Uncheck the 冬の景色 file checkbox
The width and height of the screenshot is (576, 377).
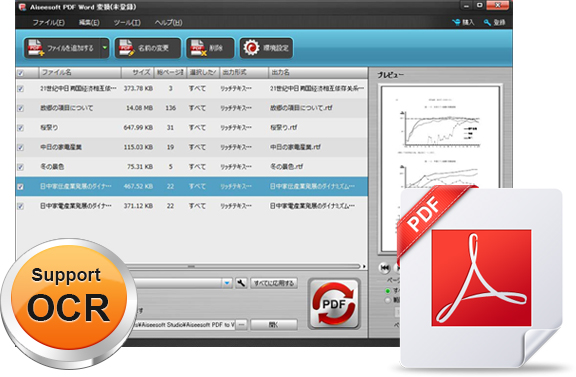[x=21, y=167]
